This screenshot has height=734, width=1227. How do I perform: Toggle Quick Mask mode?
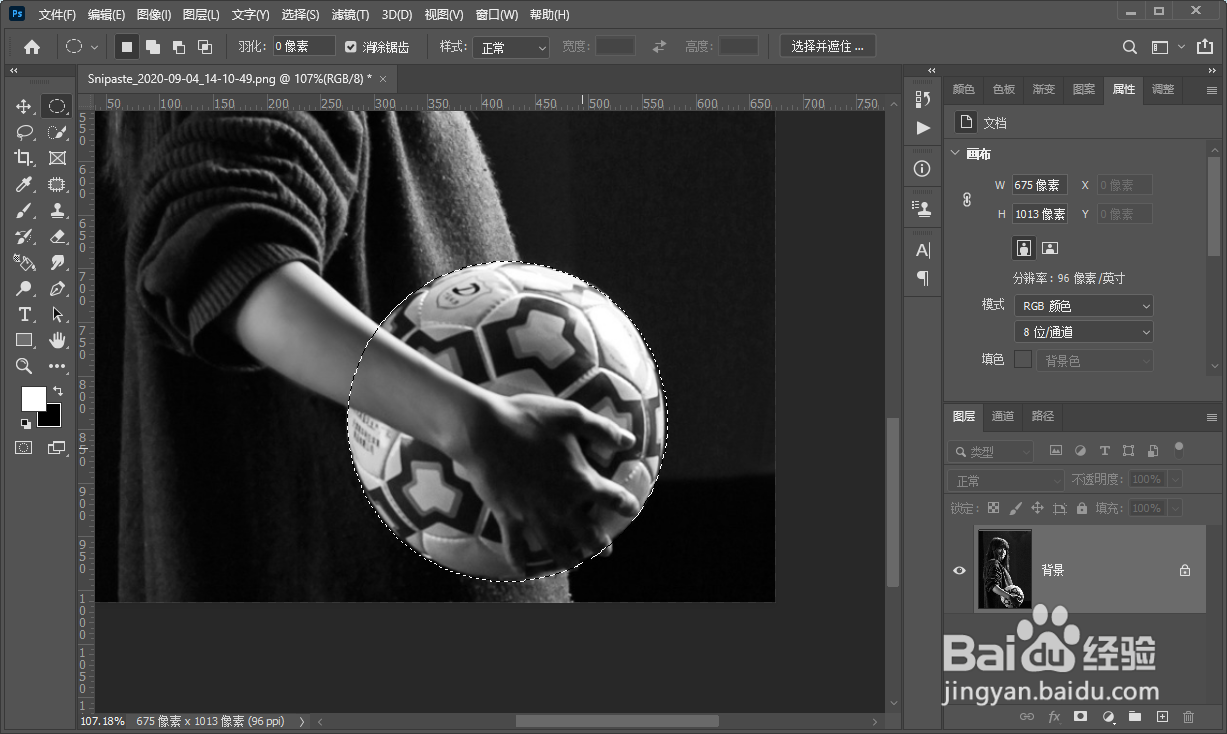[x=24, y=448]
